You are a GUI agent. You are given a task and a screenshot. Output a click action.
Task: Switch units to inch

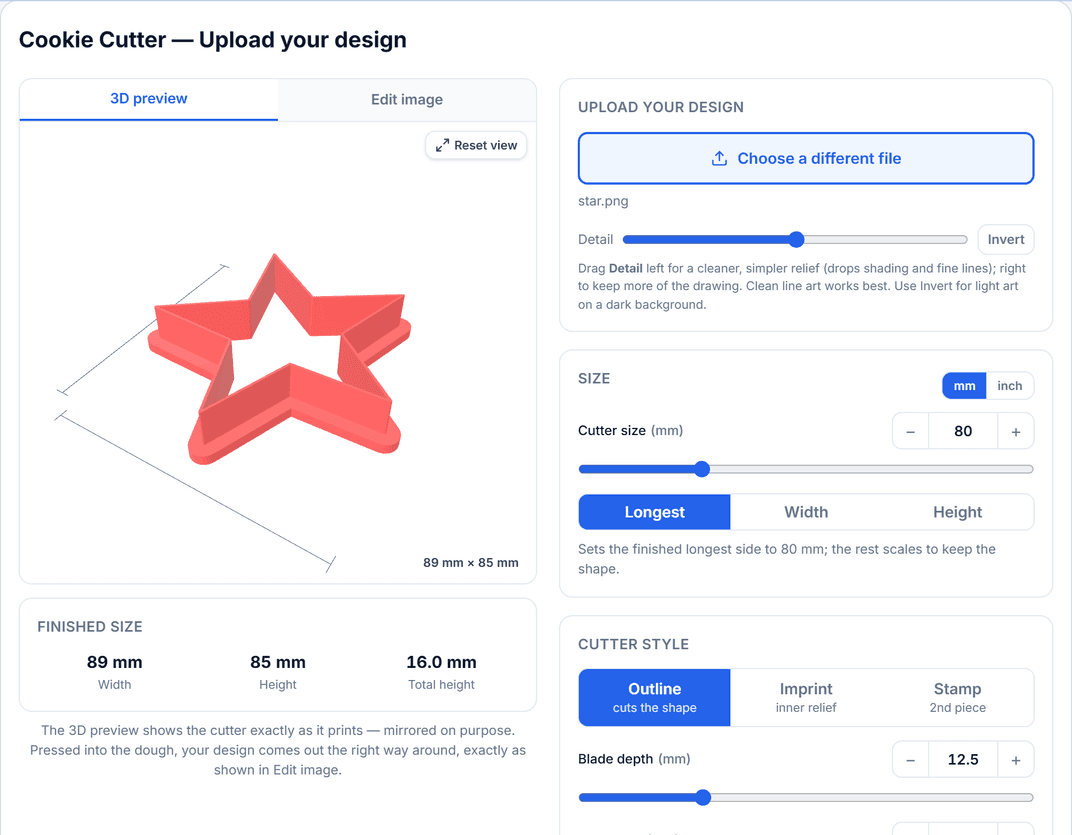pos(1009,386)
